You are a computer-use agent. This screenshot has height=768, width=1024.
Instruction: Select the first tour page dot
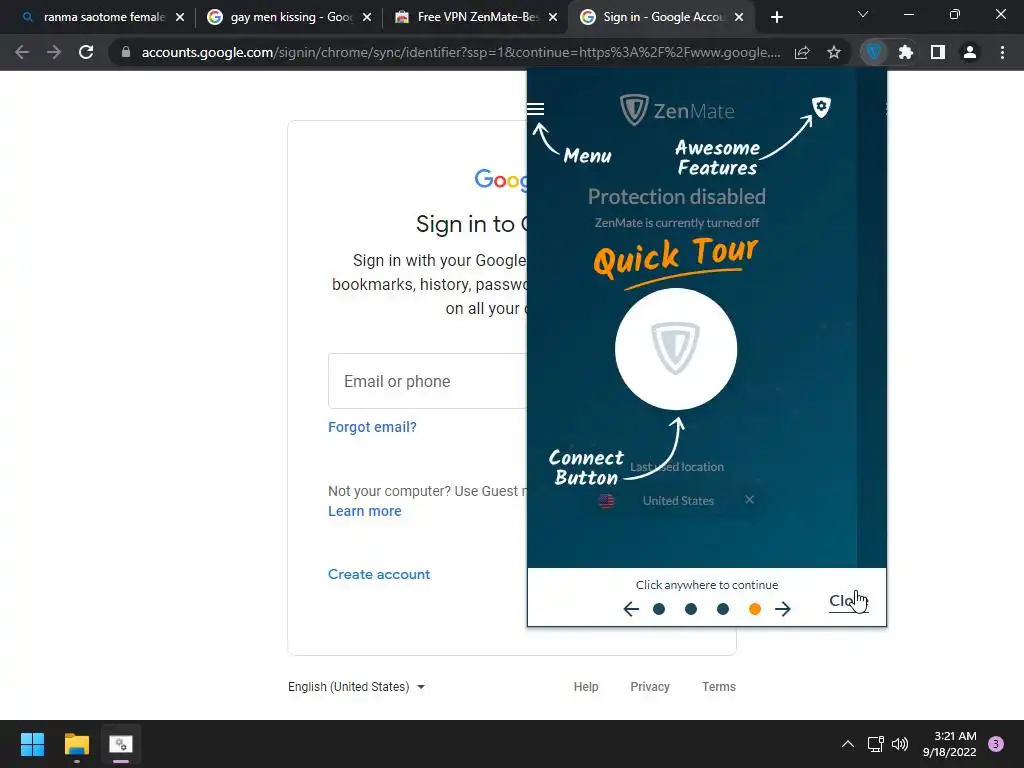coord(659,609)
